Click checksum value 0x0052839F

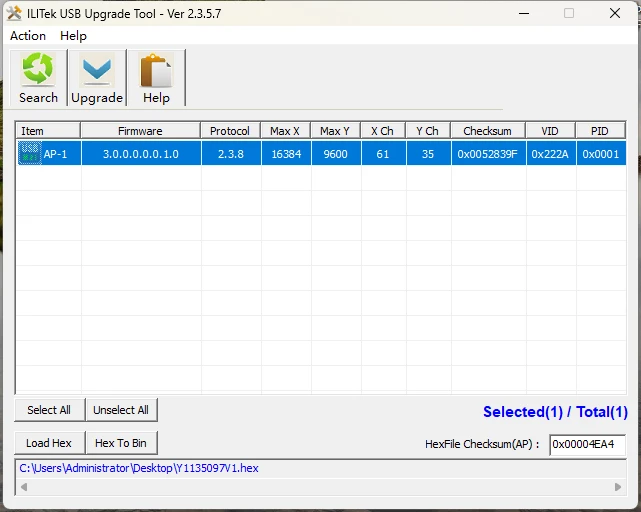tap(488, 154)
